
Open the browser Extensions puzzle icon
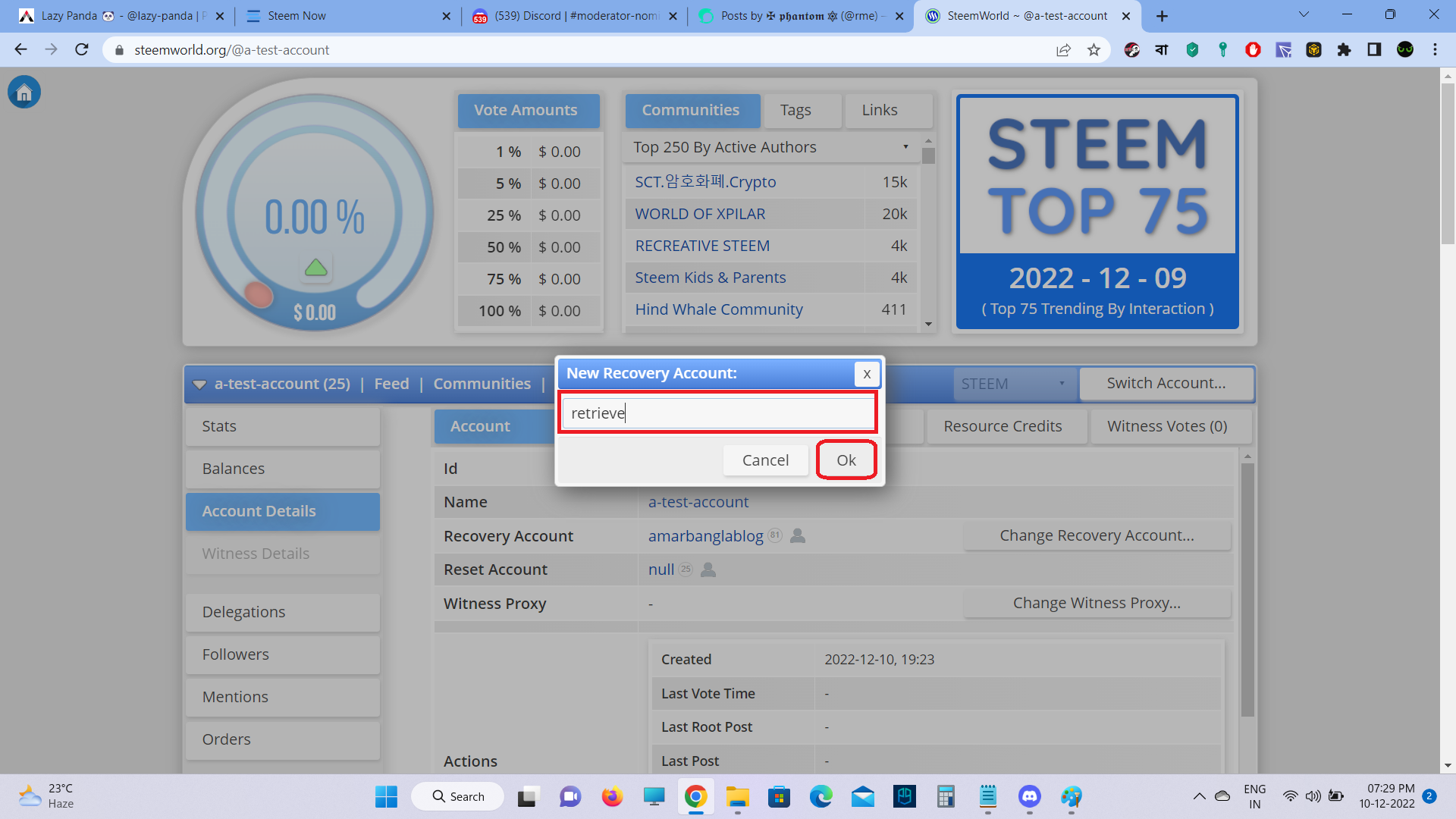1344,50
